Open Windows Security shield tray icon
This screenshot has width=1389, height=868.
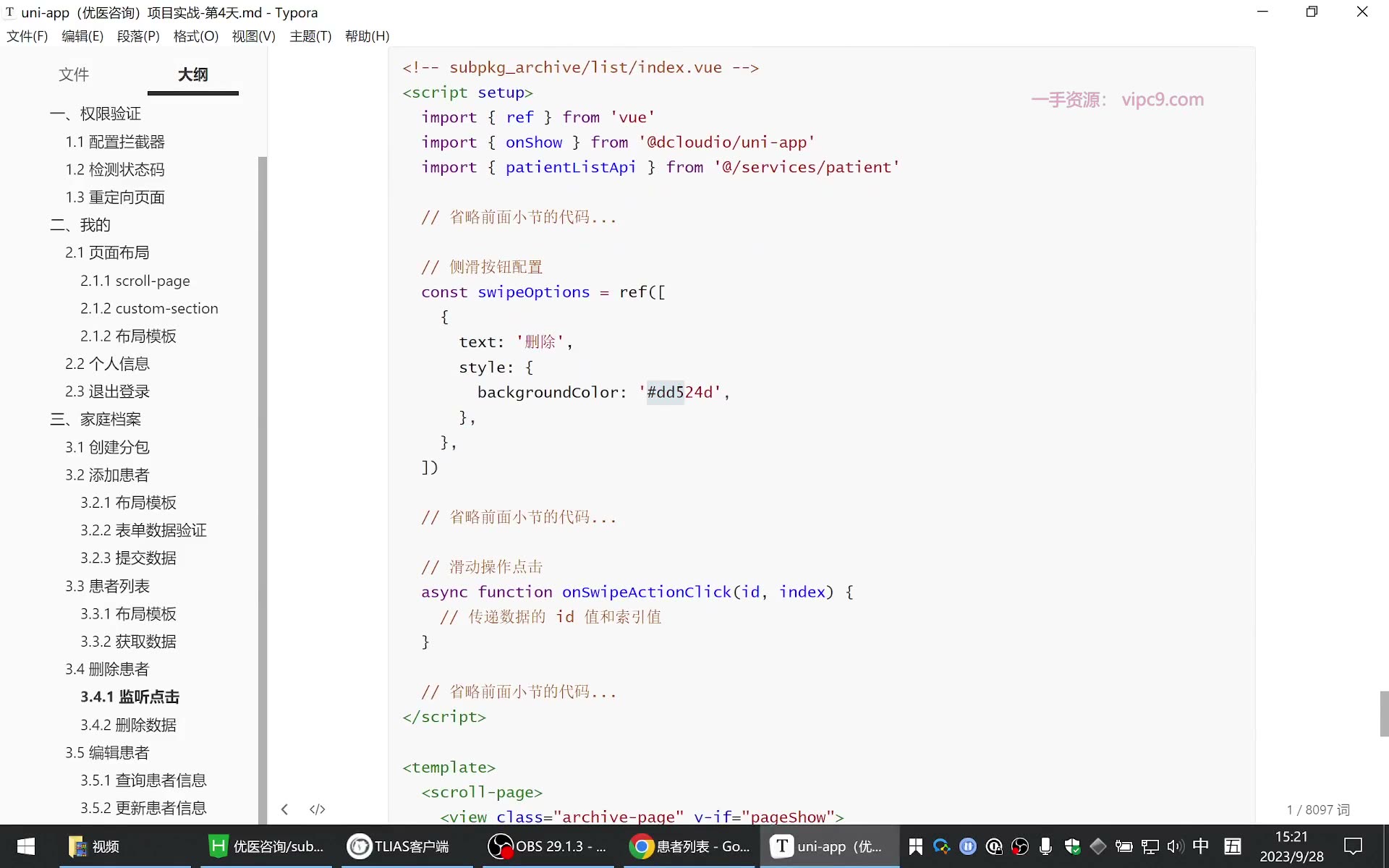(1072, 846)
